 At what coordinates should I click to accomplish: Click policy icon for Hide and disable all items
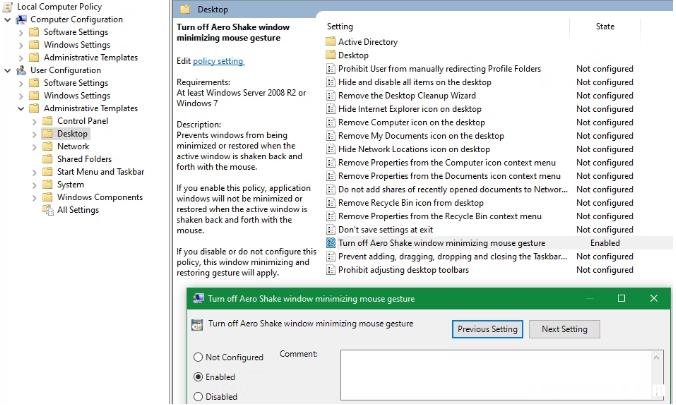(331, 82)
